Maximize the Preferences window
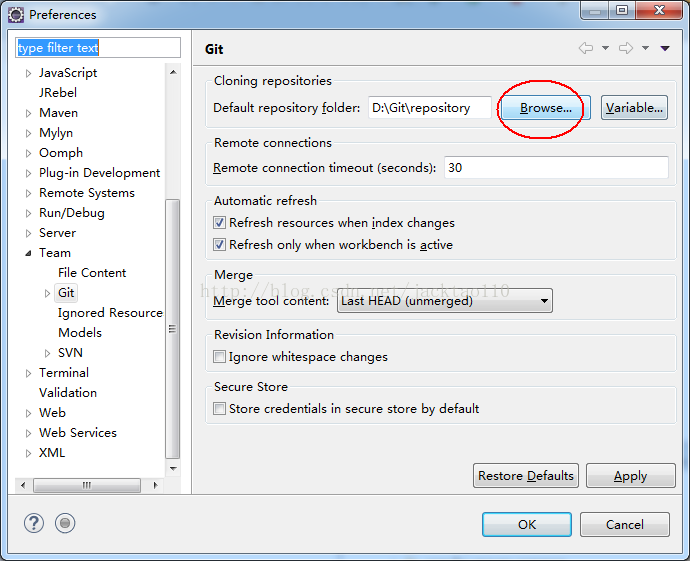Screen dimensions: 690x561 click(622, 10)
